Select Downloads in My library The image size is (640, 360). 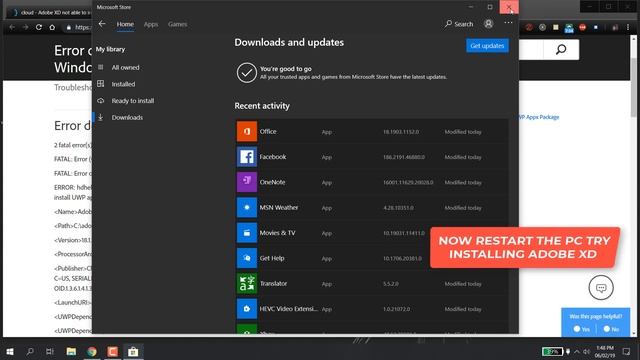pos(127,118)
